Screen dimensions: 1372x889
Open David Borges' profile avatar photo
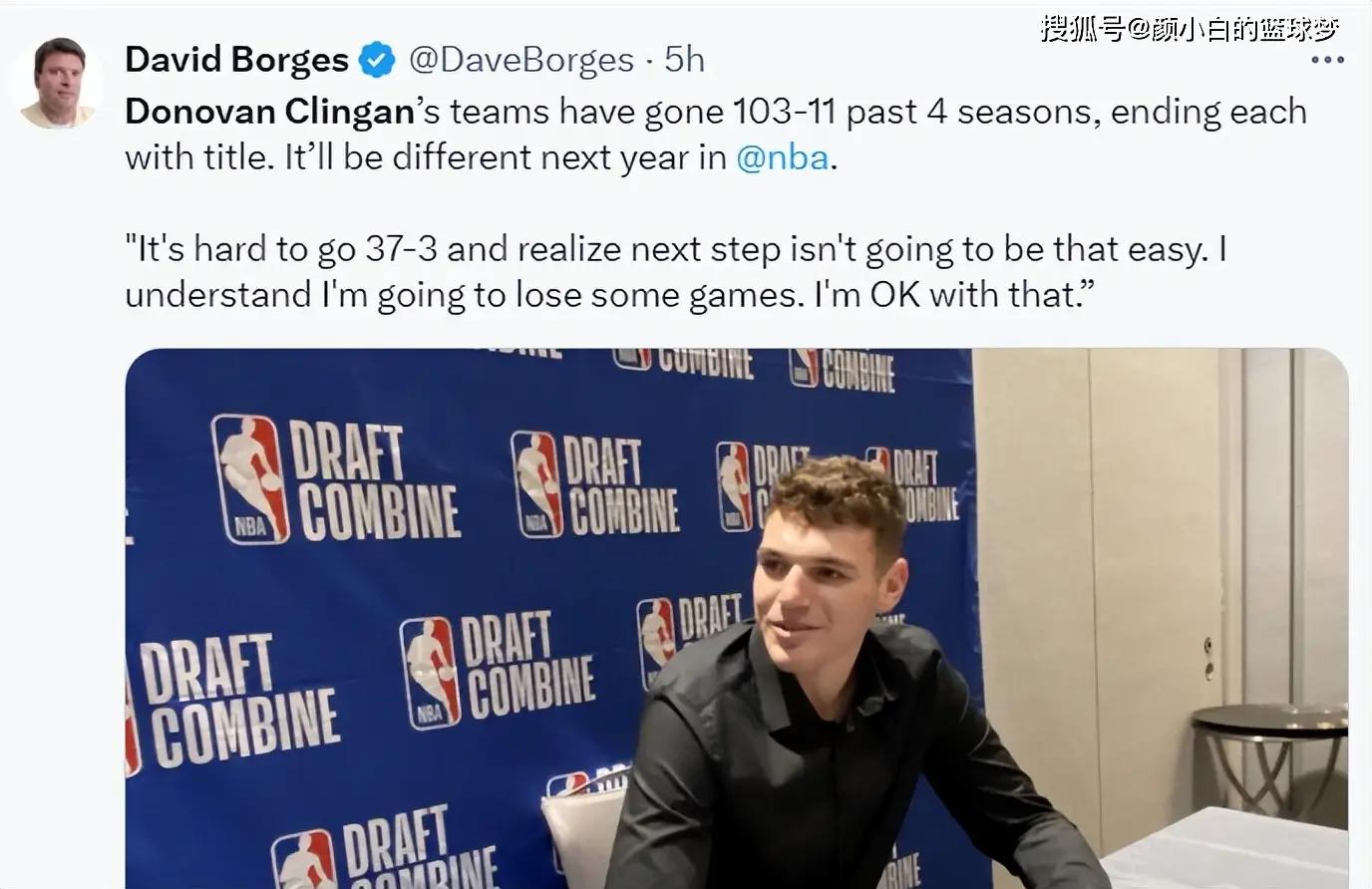(x=60, y=84)
